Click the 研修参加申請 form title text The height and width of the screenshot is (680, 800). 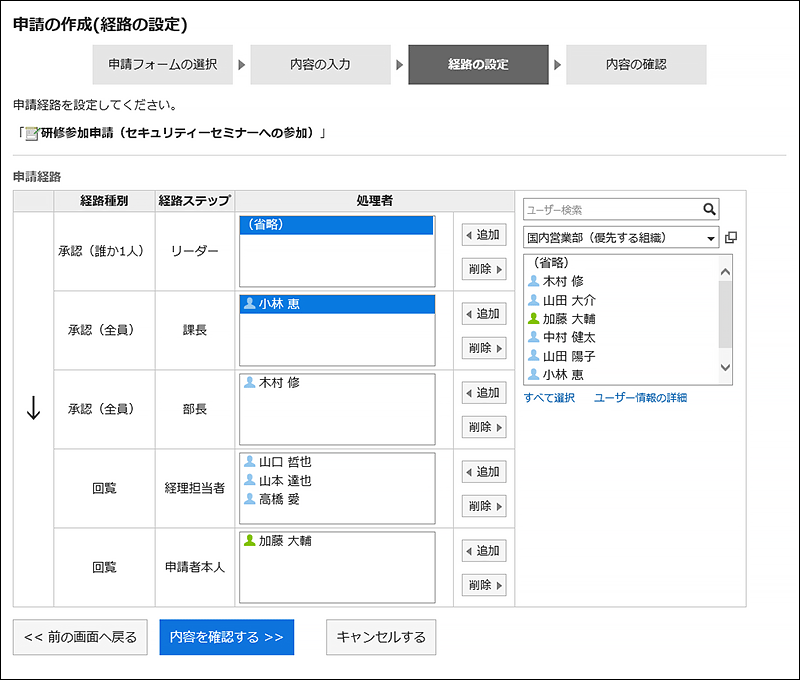pyautogui.click(x=180, y=133)
